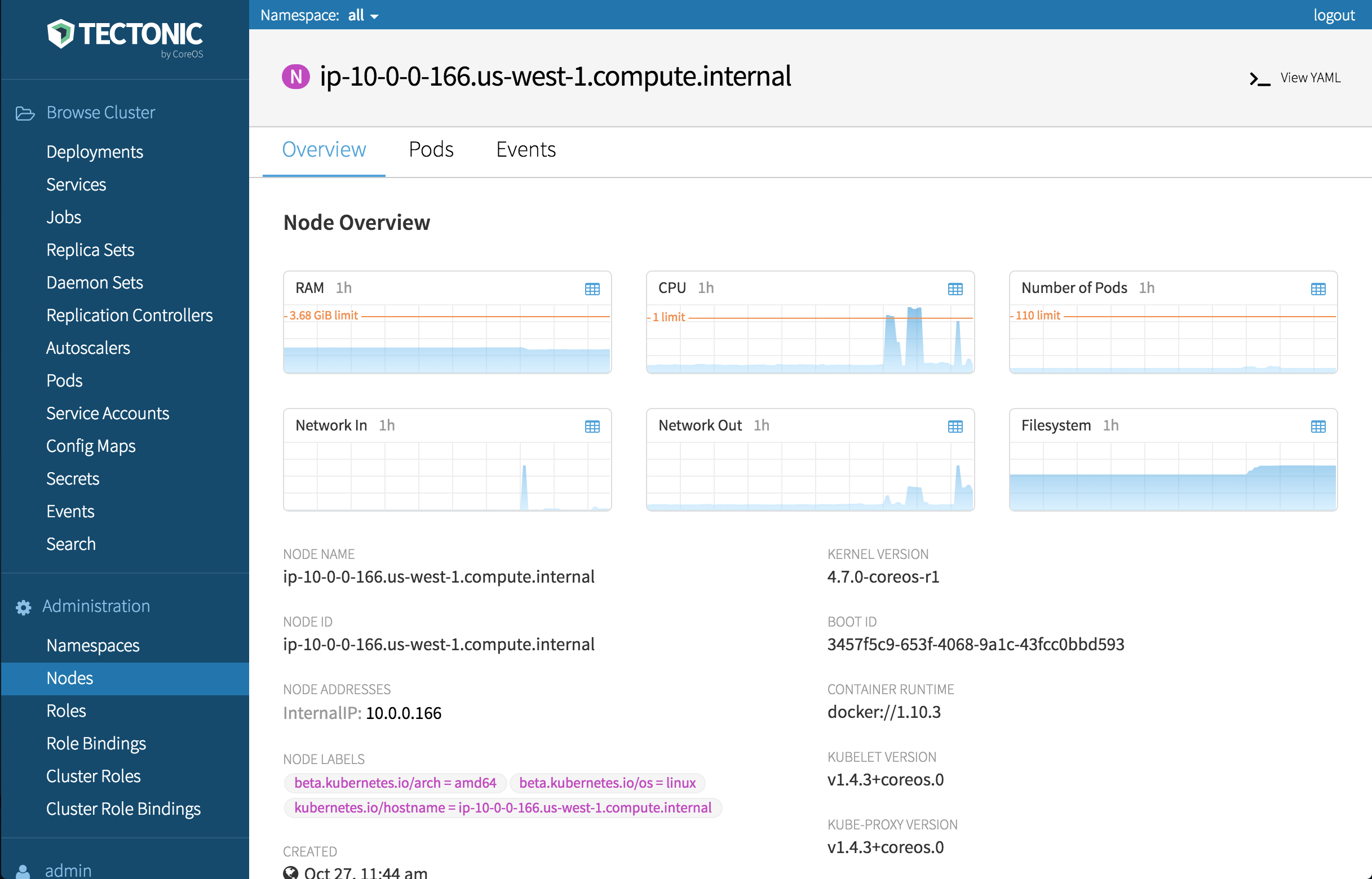The width and height of the screenshot is (1372, 879).
Task: Open the Number of Pods table view
Action: (1319, 289)
